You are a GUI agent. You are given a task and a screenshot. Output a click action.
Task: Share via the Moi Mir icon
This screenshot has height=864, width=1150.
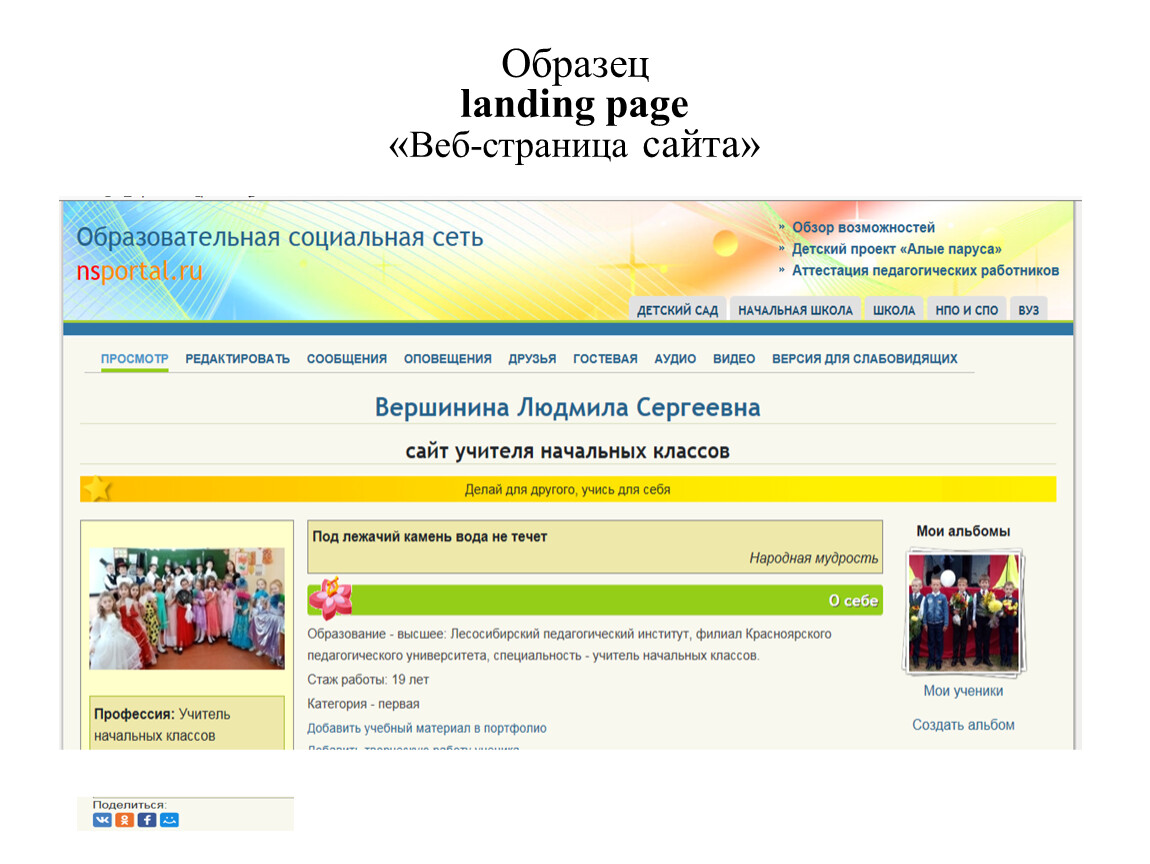tap(169, 820)
